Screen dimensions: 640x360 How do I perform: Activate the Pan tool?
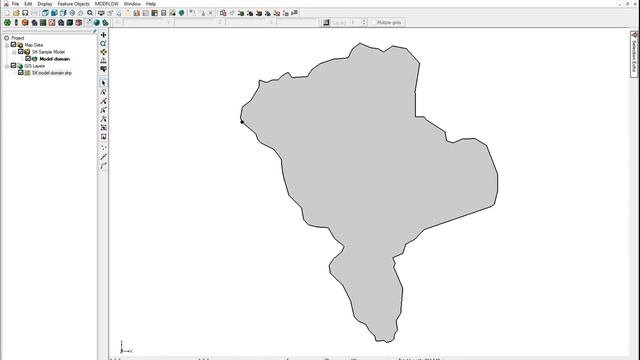[103, 35]
